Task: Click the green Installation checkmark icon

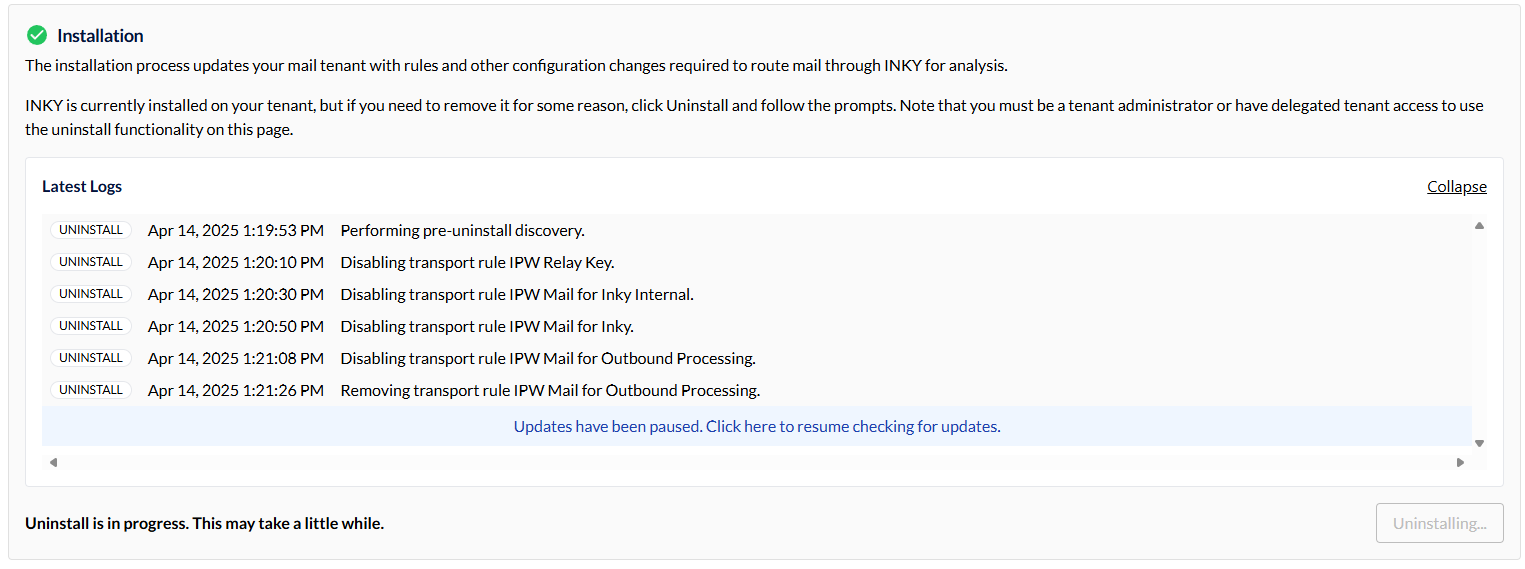Action: [x=37, y=35]
